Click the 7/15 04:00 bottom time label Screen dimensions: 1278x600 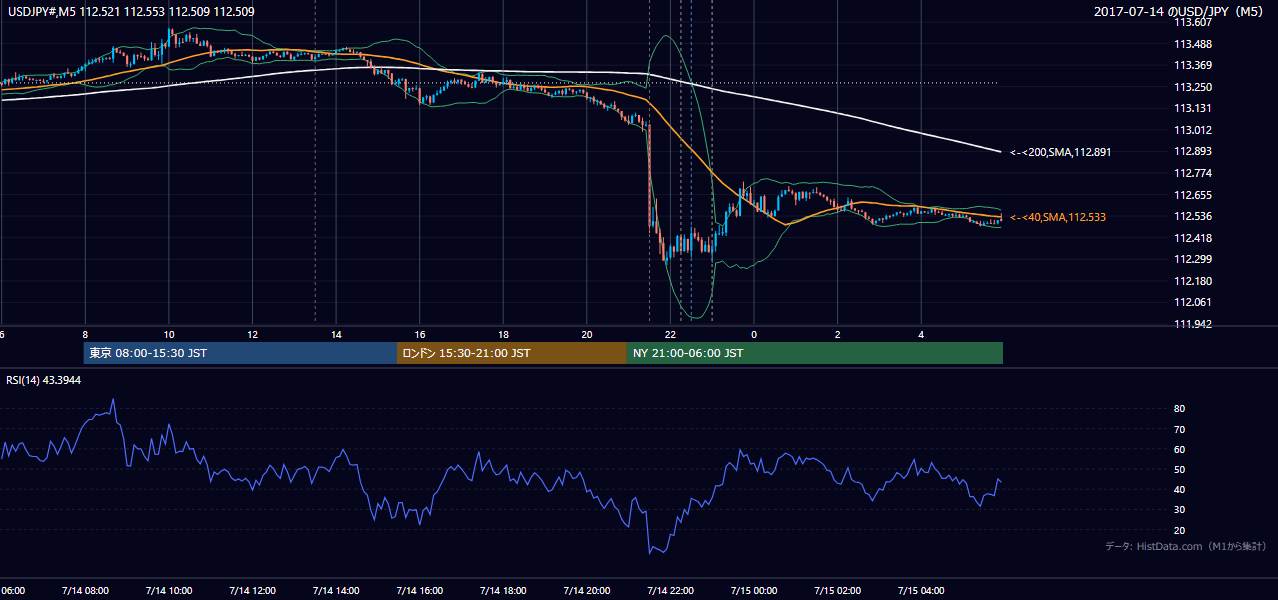[921, 591]
